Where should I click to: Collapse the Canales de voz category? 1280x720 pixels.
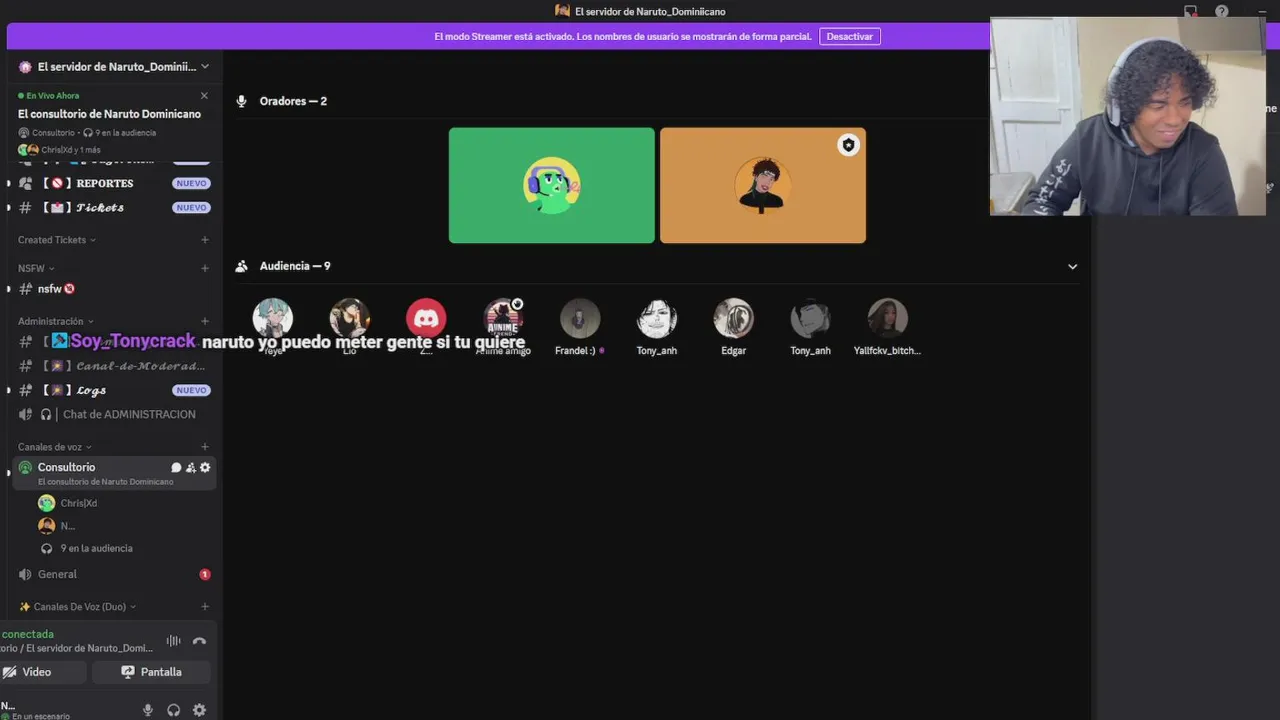(55, 447)
